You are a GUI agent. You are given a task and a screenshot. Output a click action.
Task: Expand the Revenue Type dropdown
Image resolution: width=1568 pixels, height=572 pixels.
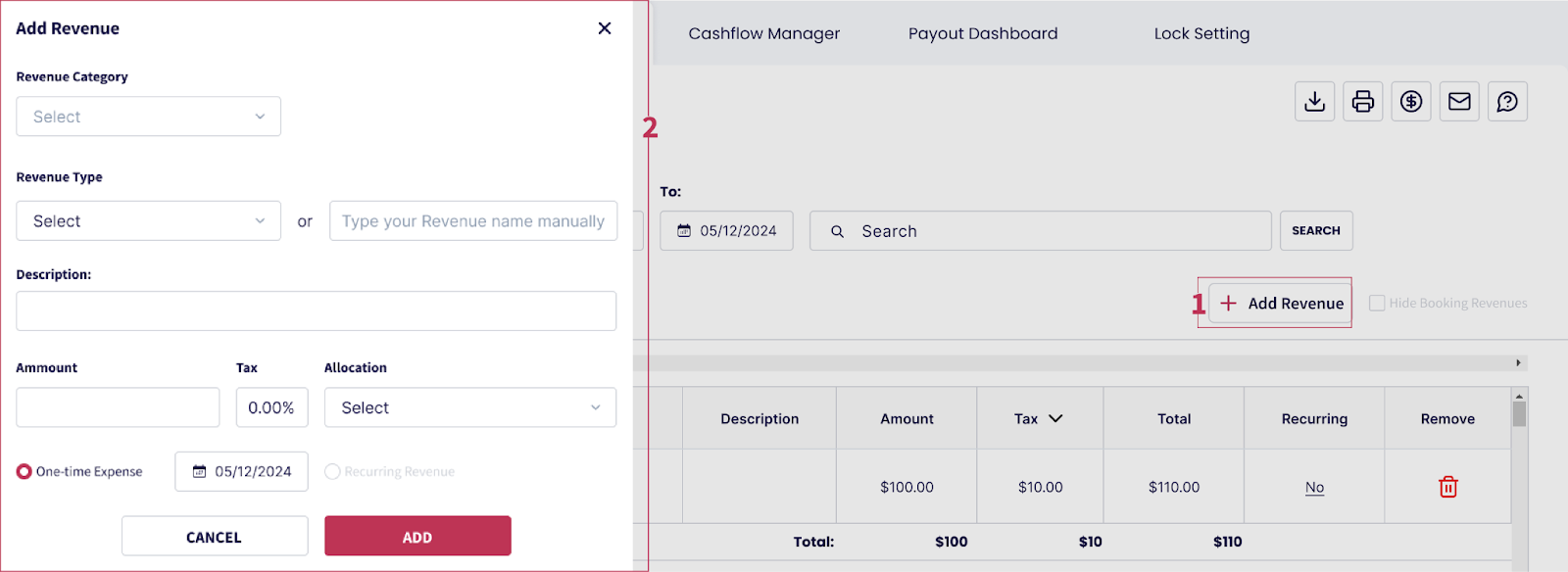[x=148, y=221]
